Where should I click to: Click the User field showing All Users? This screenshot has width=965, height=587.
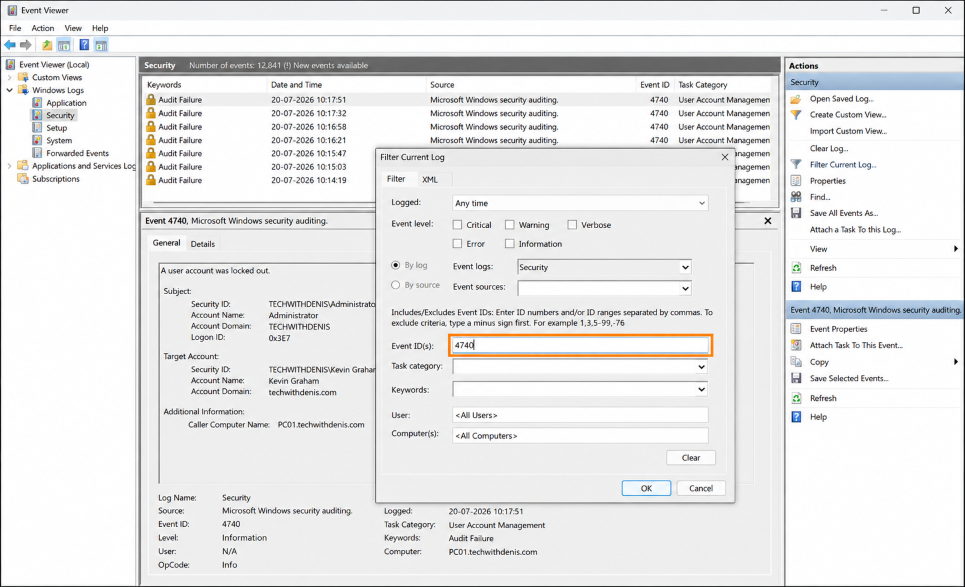580,415
